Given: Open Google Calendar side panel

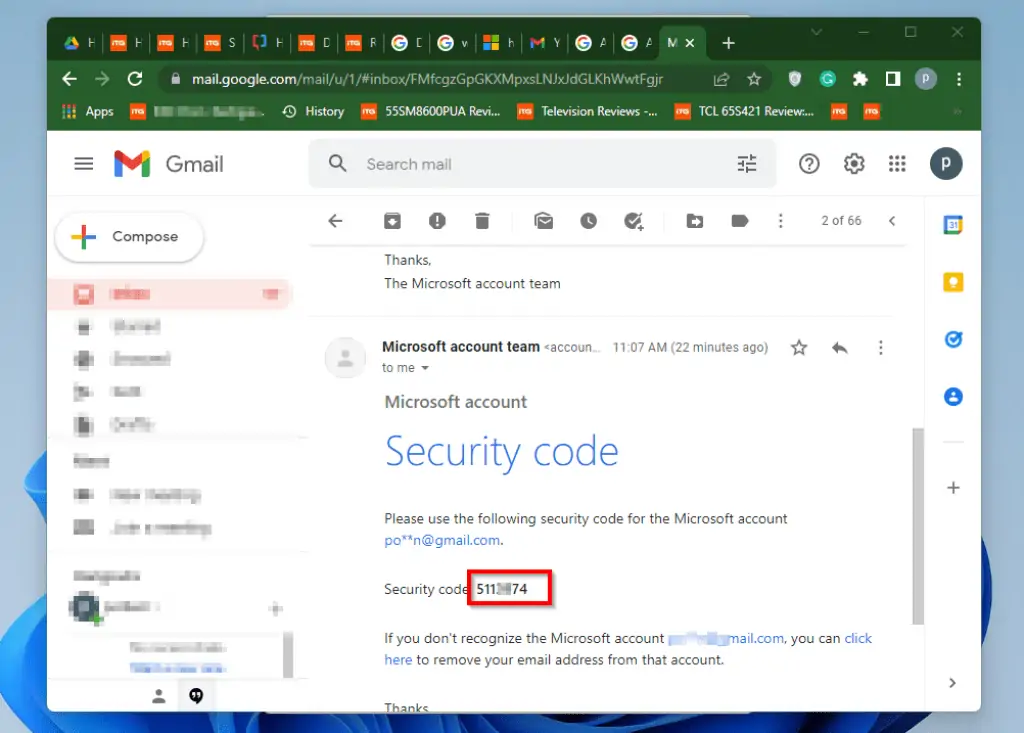Looking at the screenshot, I should 952,225.
